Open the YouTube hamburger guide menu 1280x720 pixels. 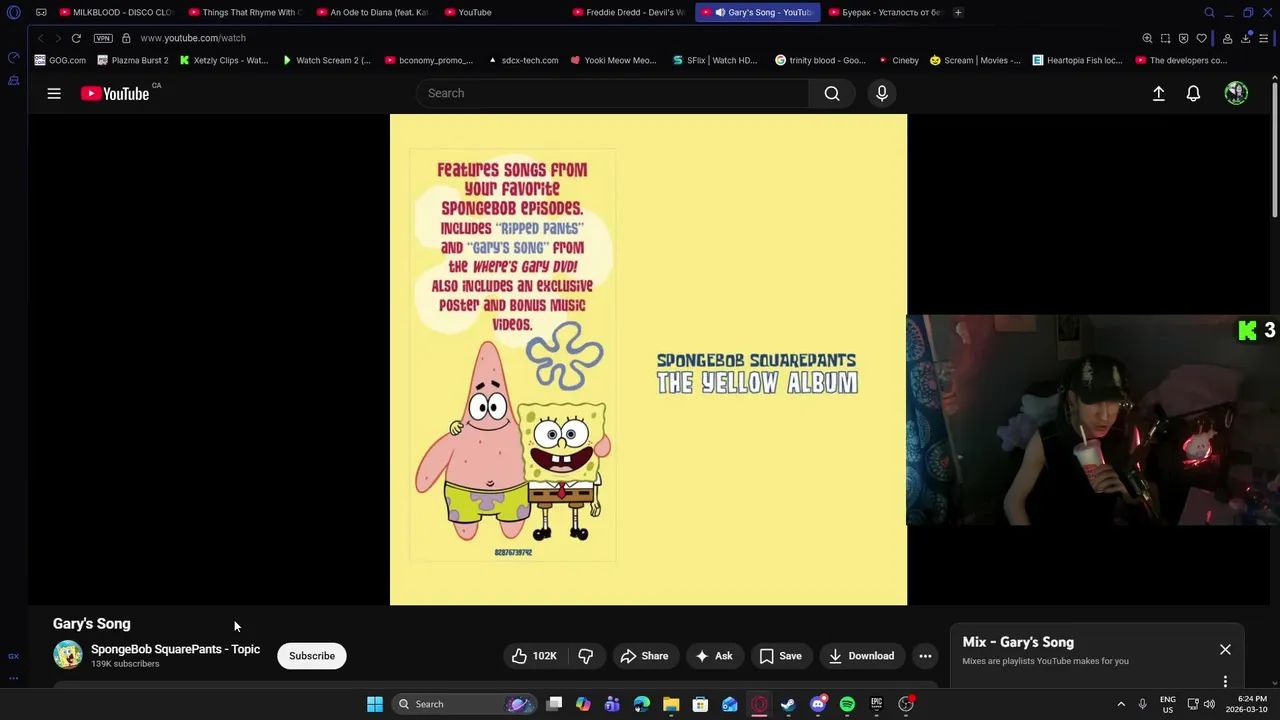pos(54,93)
